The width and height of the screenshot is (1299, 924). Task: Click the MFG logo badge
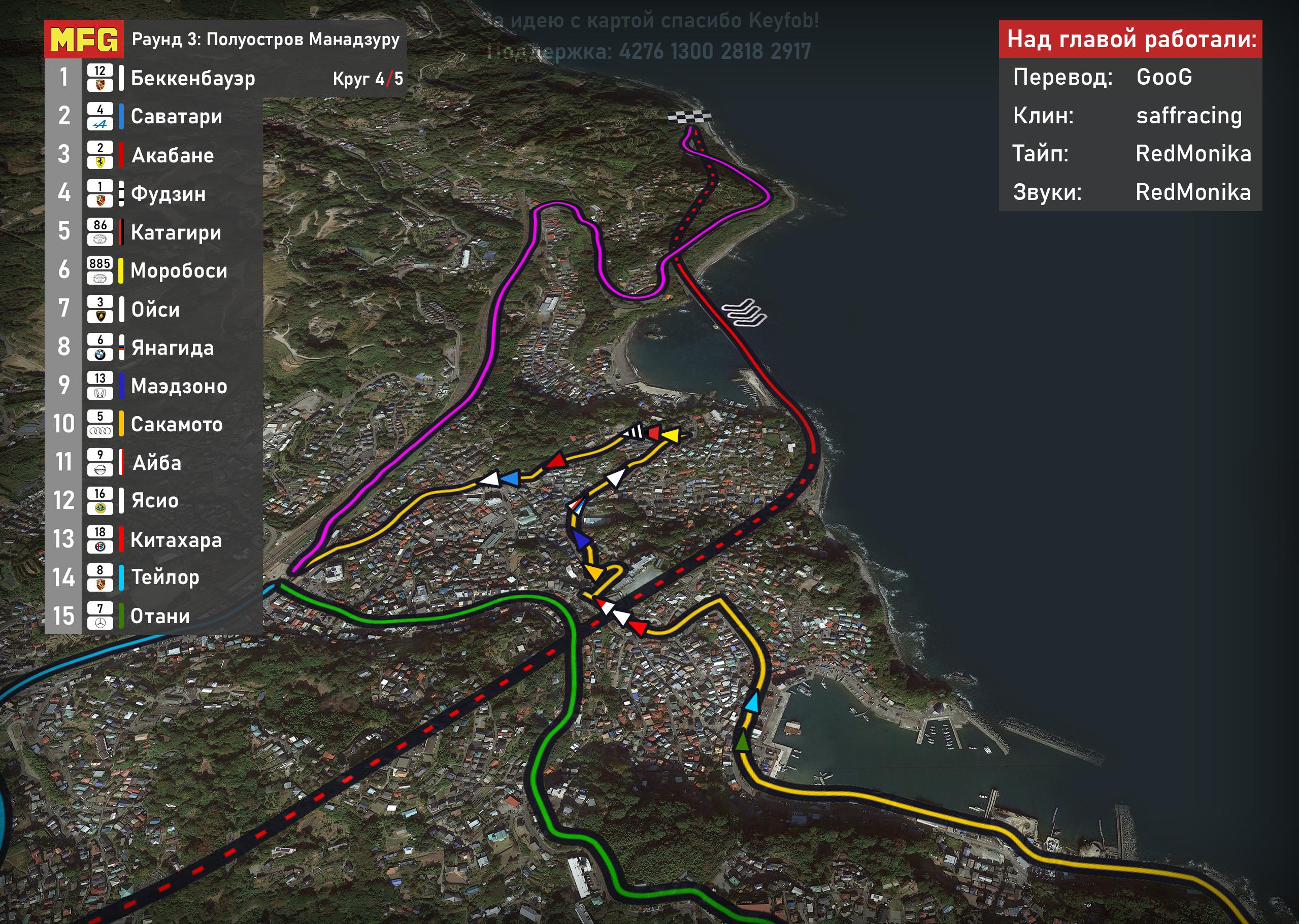(x=84, y=39)
